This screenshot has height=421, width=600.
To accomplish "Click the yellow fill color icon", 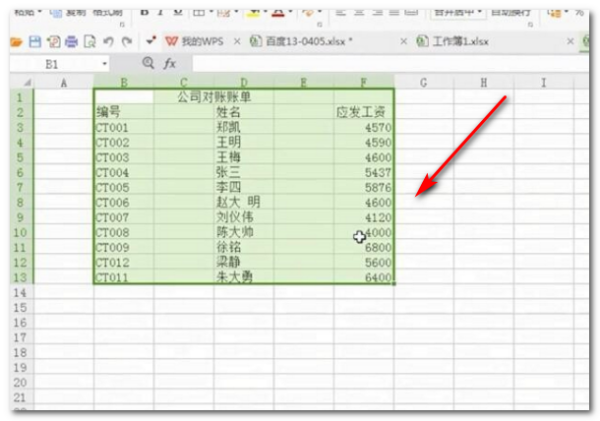I will 253,13.
